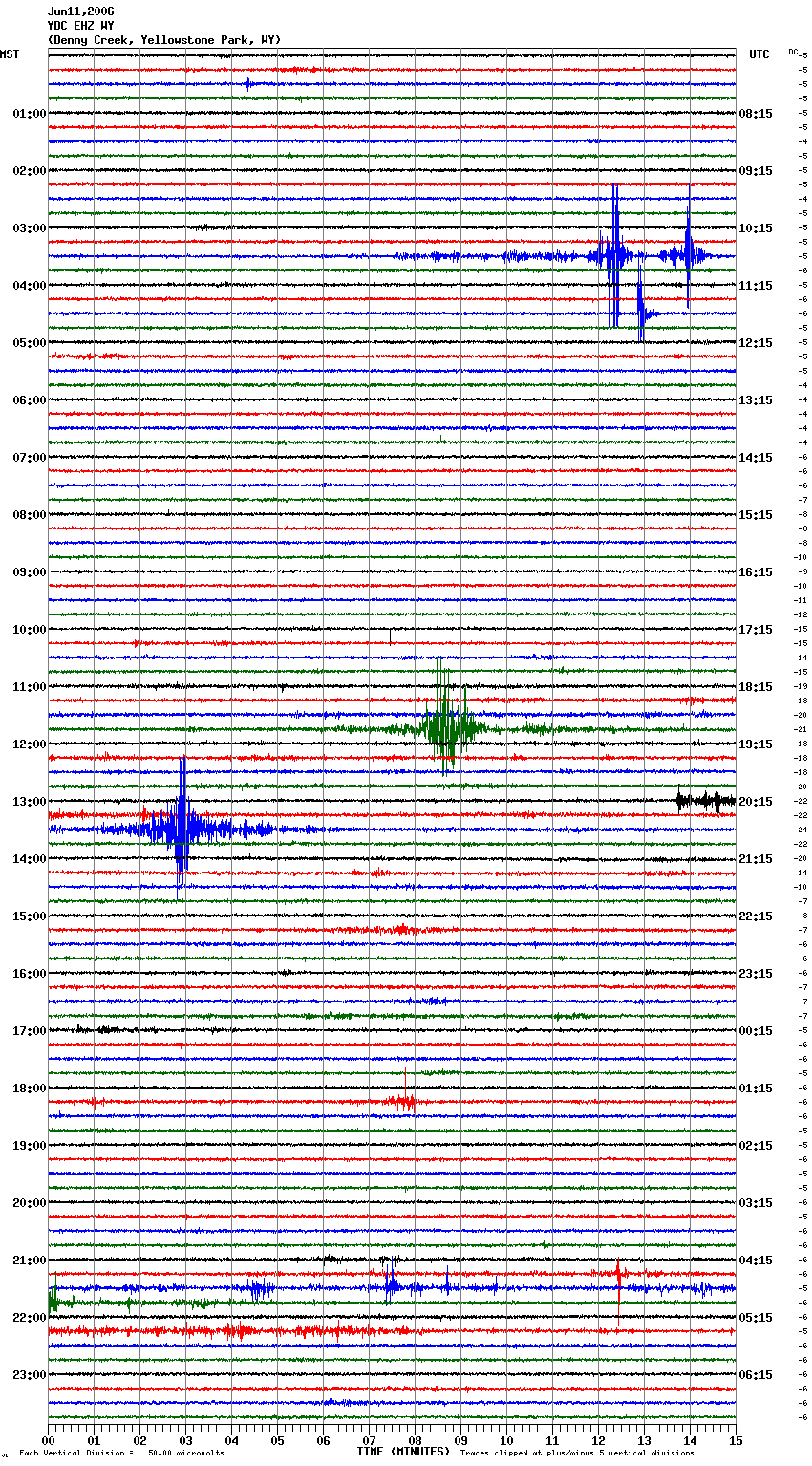This screenshot has height=1466, width=812.
Task: Click the 06:15 UTC time label
Action: (x=756, y=1375)
